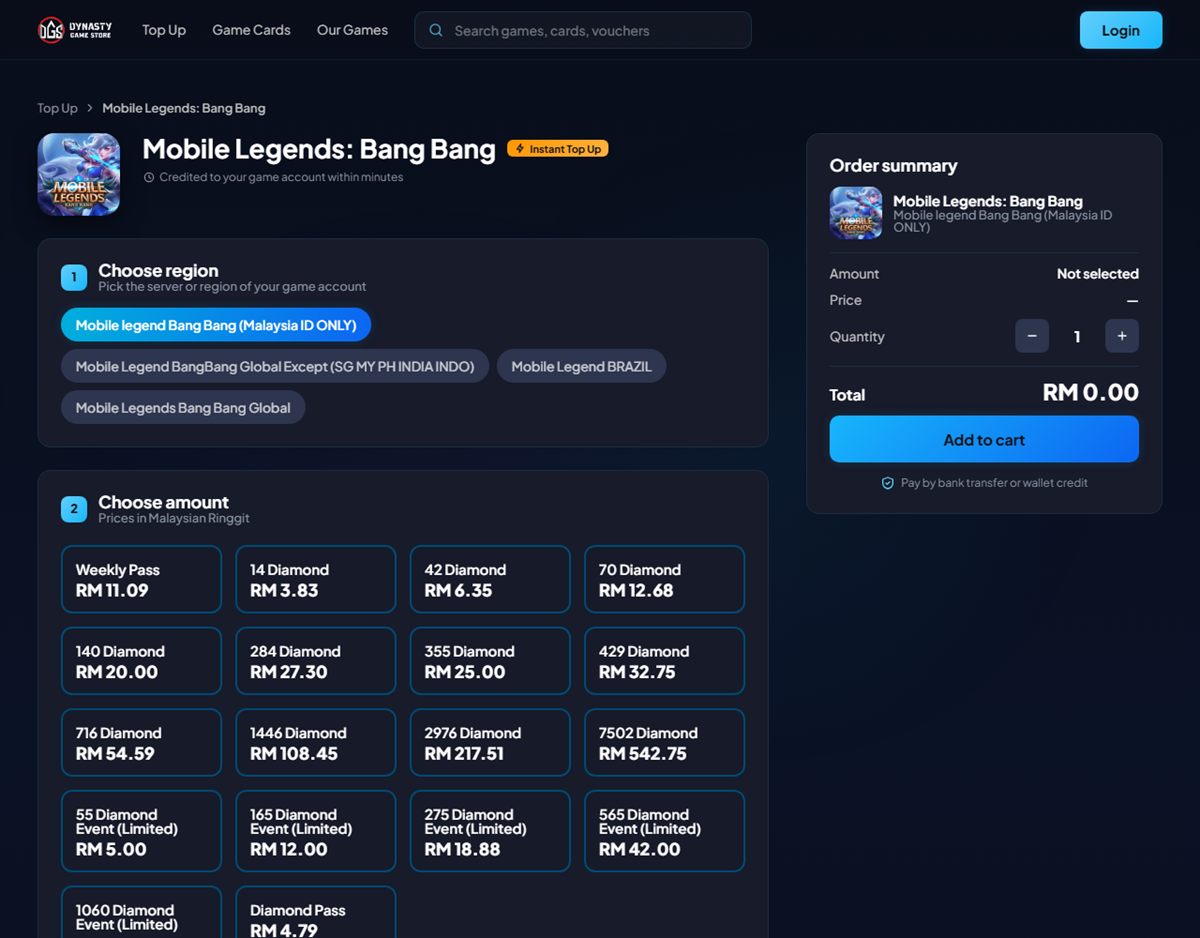Click the shield icon near payment note
This screenshot has height=938, width=1200.
click(x=887, y=483)
